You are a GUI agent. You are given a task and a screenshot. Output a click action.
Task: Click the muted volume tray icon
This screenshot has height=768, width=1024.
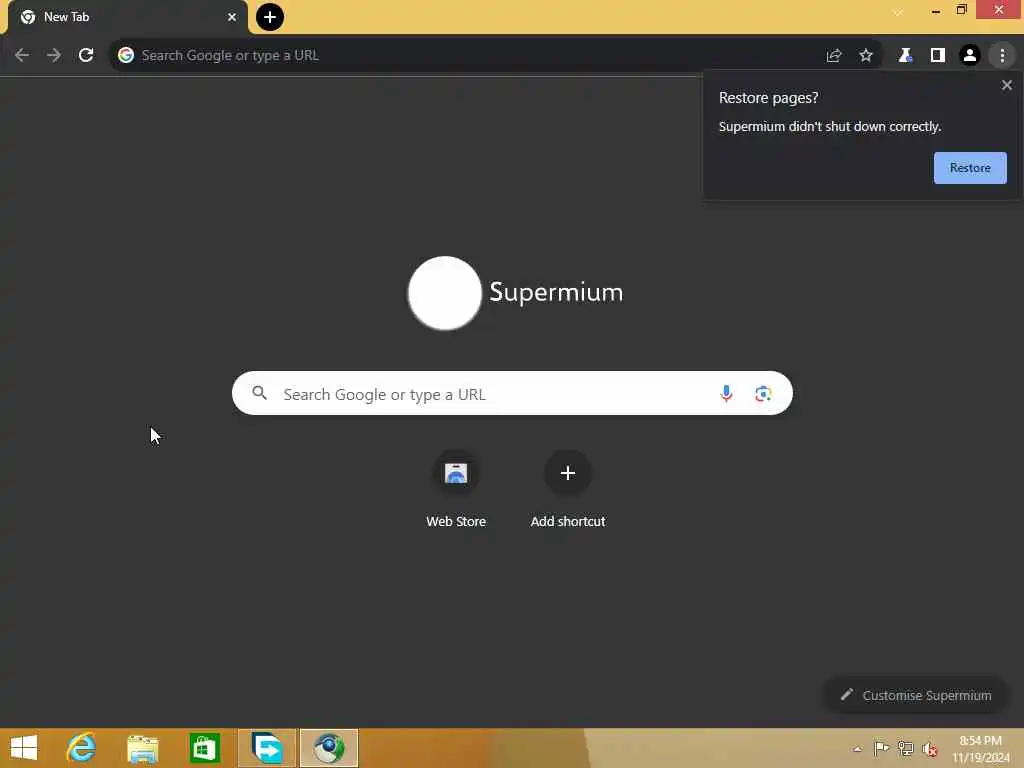(x=930, y=749)
